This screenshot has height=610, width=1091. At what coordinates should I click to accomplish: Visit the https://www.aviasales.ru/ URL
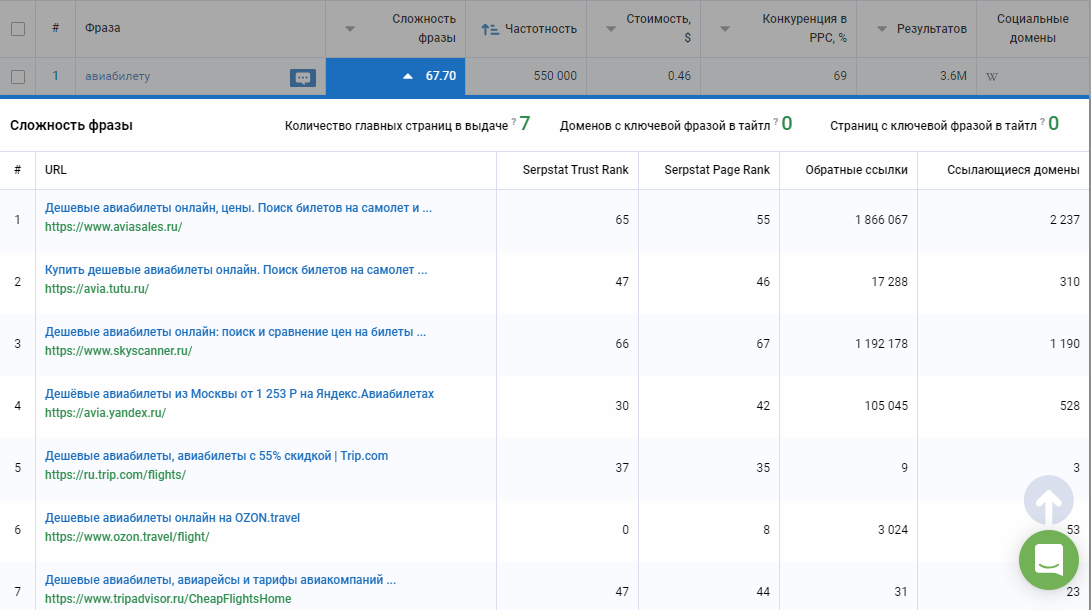113,227
